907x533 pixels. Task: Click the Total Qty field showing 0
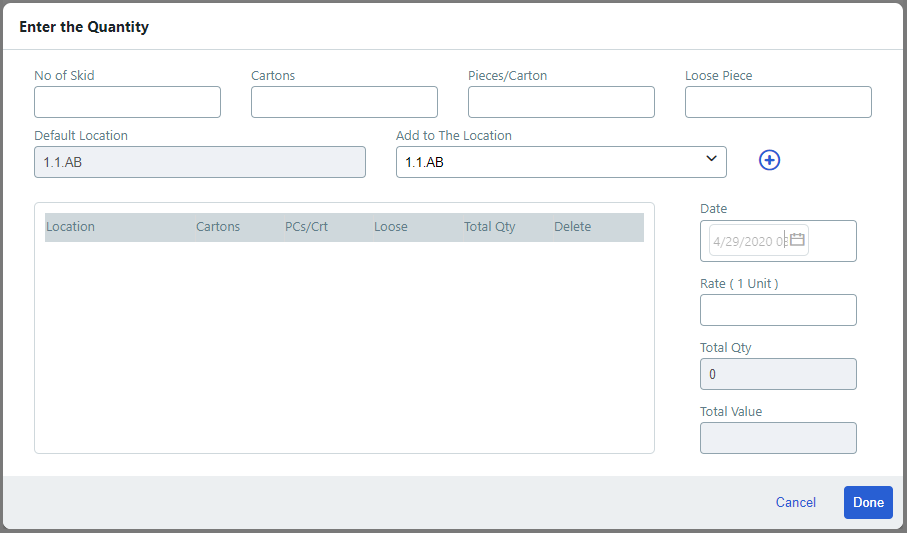[x=778, y=374]
